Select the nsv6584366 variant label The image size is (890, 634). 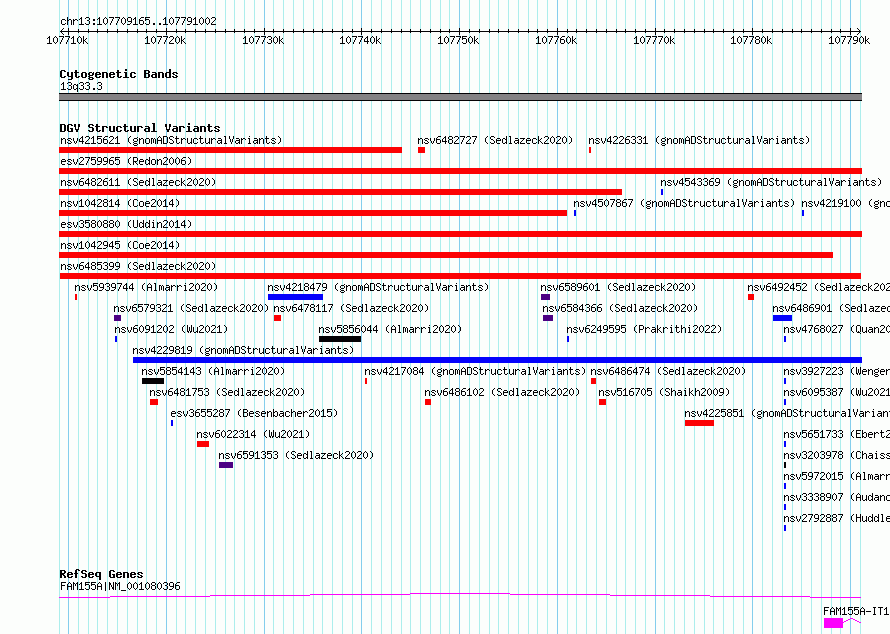[x=620, y=308]
